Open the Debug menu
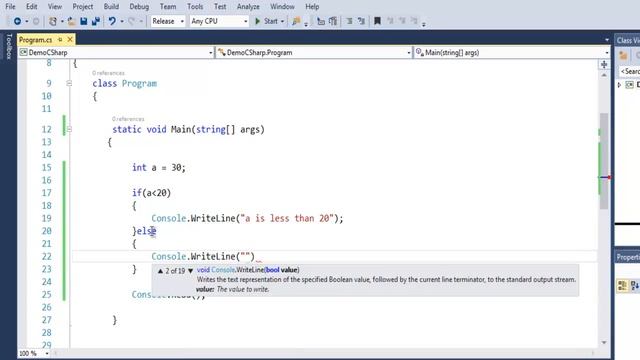Screen dimensions: 640x360 (x=139, y=7)
